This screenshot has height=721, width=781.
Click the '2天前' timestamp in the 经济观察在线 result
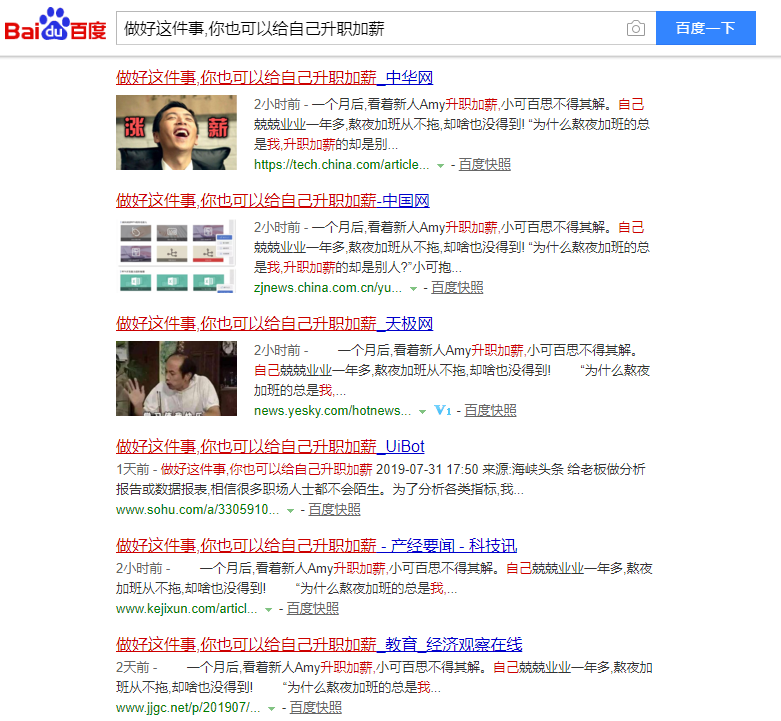132,667
